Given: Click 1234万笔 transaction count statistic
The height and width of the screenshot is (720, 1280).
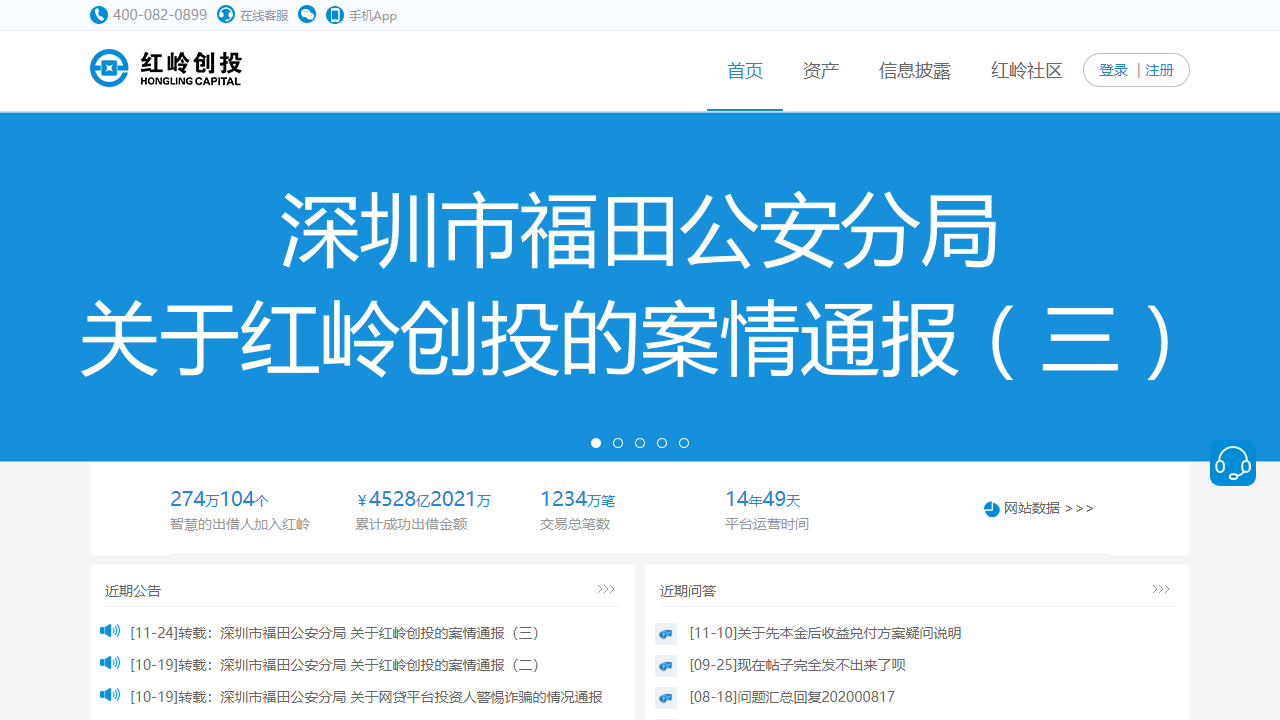Looking at the screenshot, I should (x=577, y=499).
